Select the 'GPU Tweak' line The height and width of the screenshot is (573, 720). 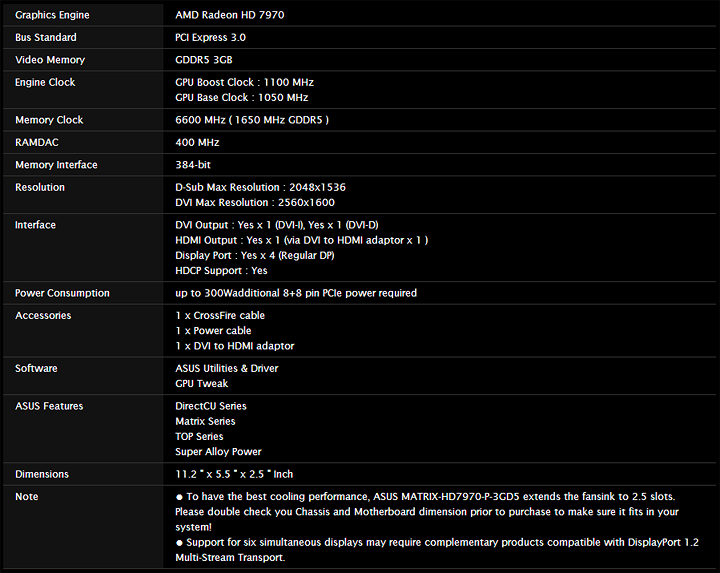click(x=201, y=383)
